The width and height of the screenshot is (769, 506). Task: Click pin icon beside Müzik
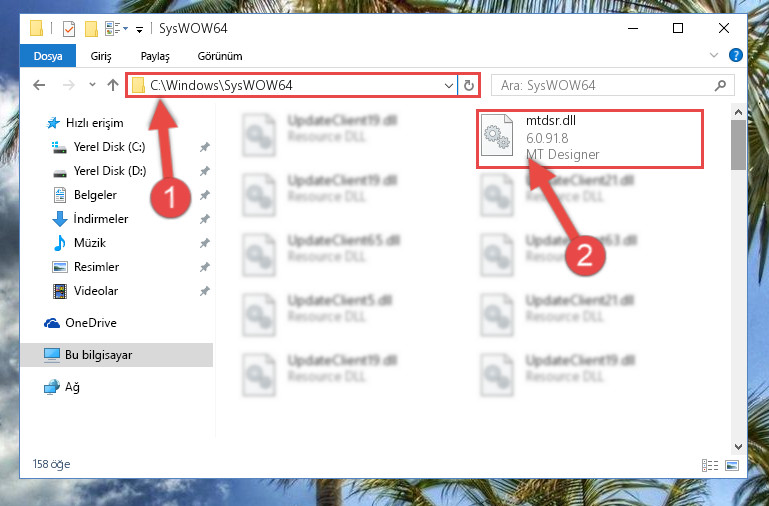point(205,243)
